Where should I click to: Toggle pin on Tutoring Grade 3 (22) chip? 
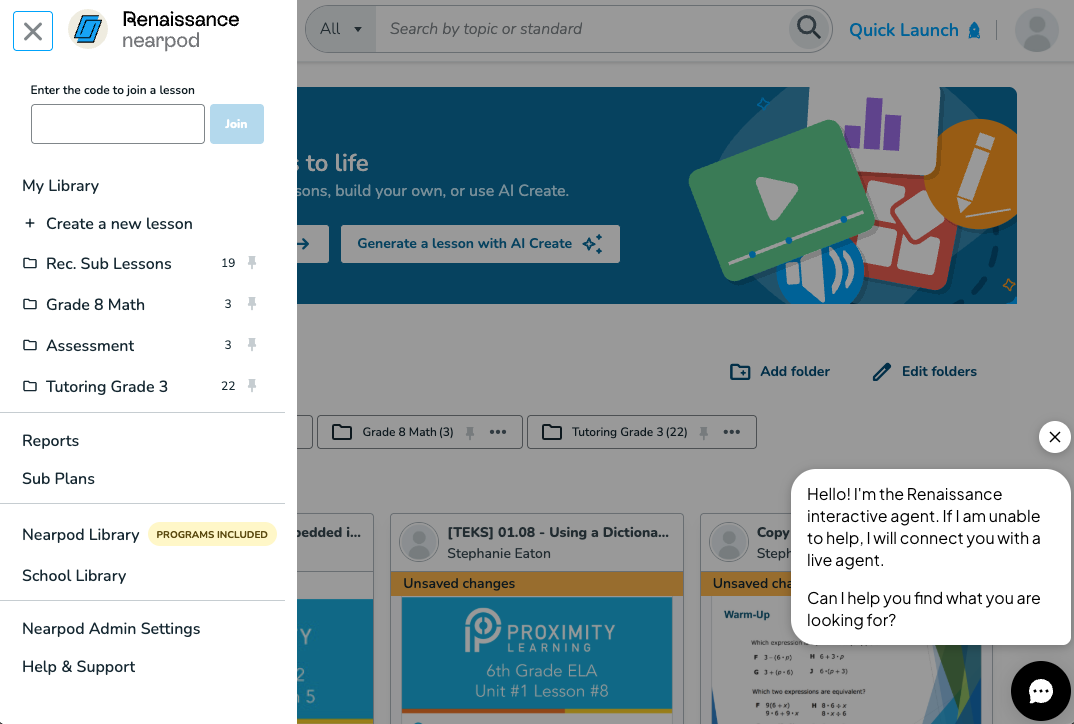pos(703,432)
